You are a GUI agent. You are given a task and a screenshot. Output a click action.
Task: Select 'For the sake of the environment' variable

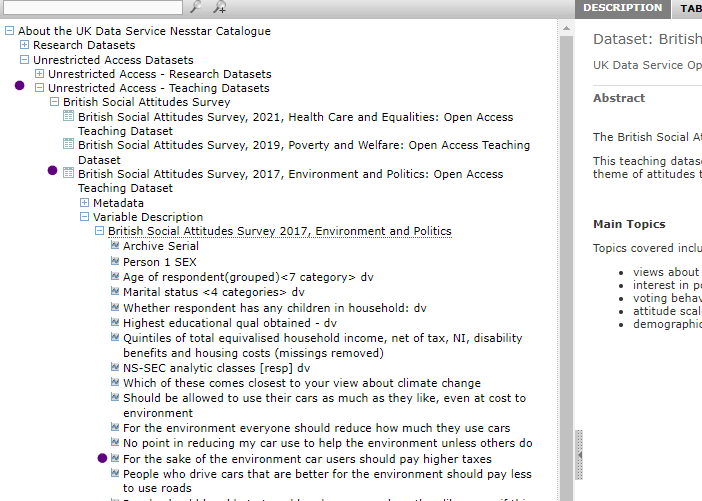307,459
